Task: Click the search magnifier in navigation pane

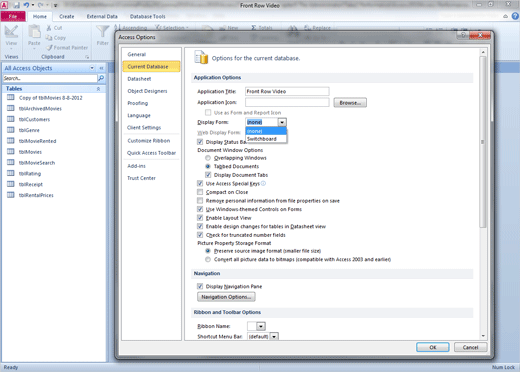Action: [x=101, y=78]
